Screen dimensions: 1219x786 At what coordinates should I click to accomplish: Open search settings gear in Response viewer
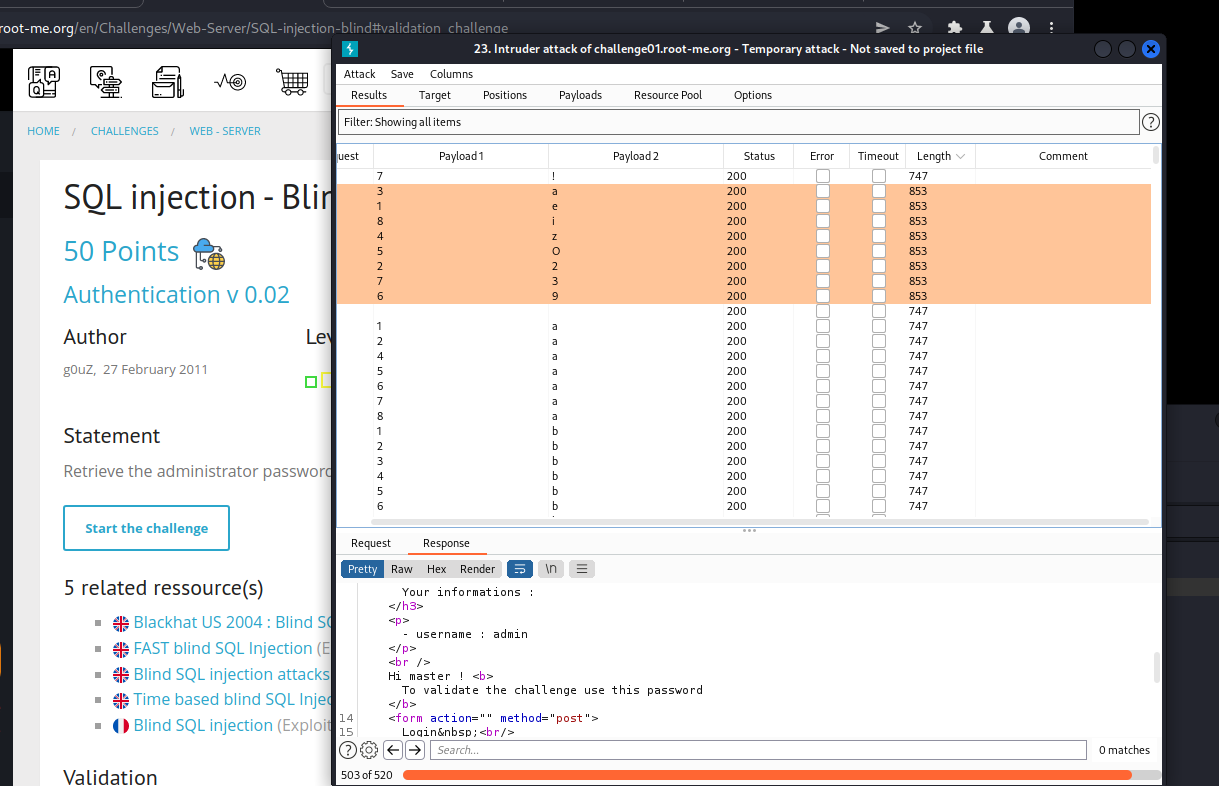[x=369, y=750]
